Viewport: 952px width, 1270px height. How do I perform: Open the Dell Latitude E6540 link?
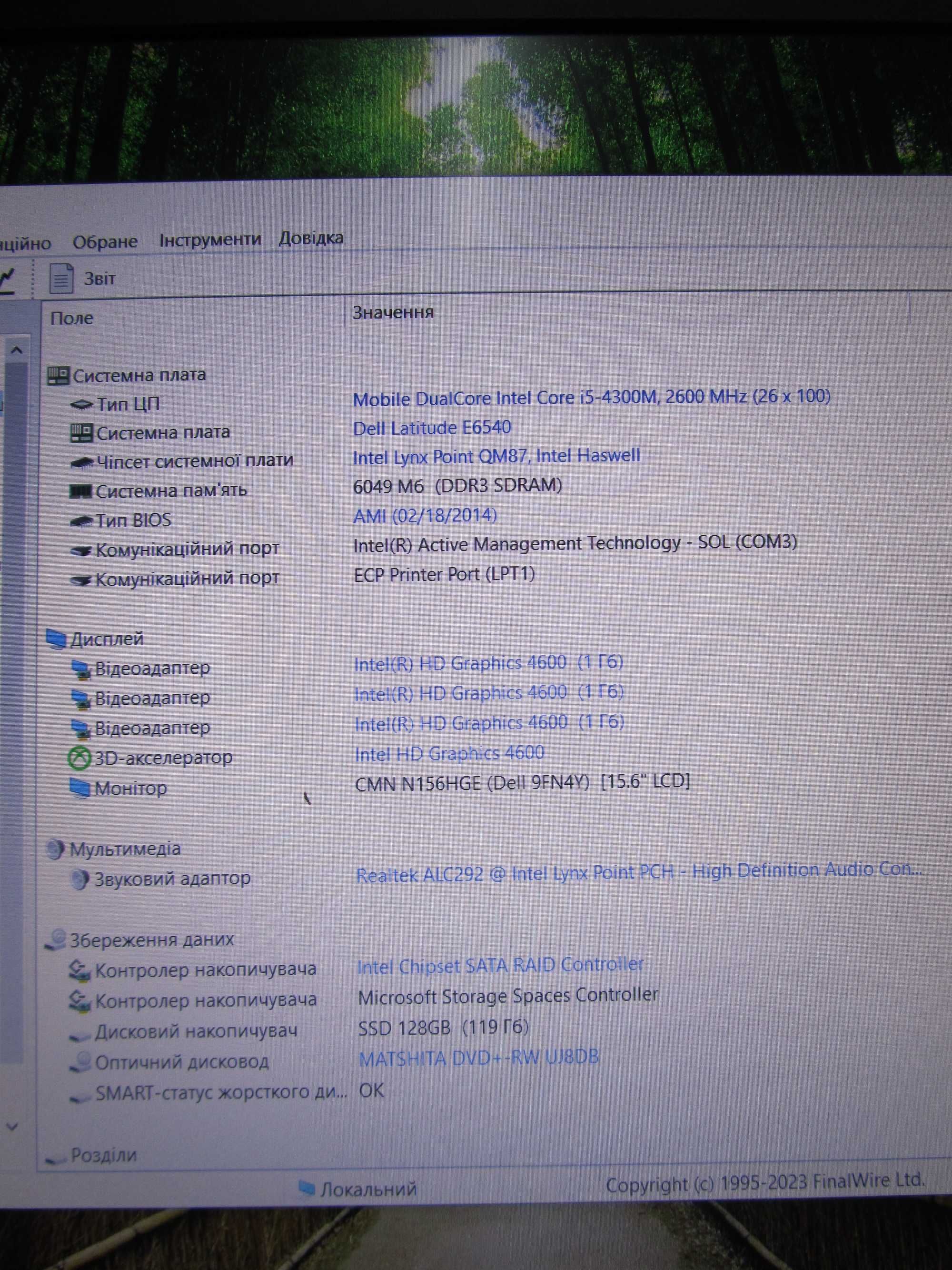pos(432,428)
